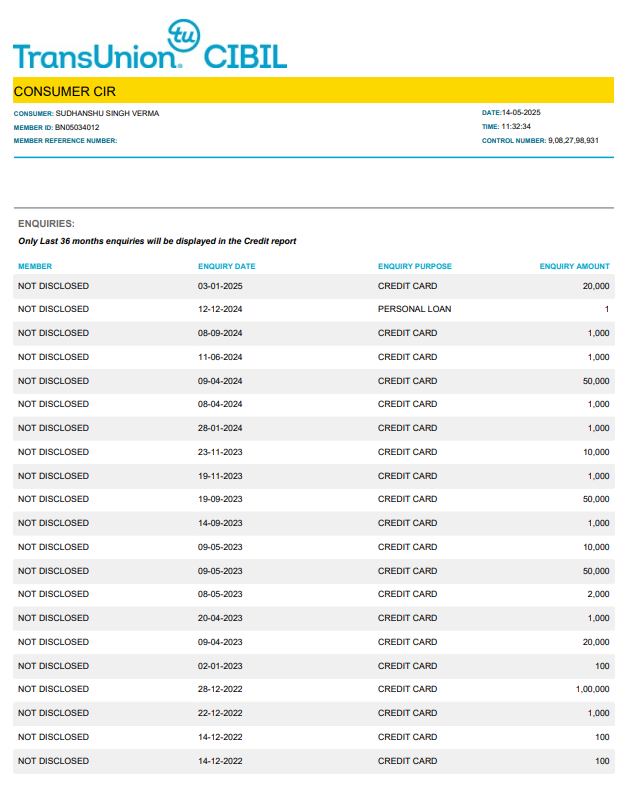The width and height of the screenshot is (628, 787).
Task: Click the ENQUIRY AMOUNT column header
Action: (x=575, y=266)
